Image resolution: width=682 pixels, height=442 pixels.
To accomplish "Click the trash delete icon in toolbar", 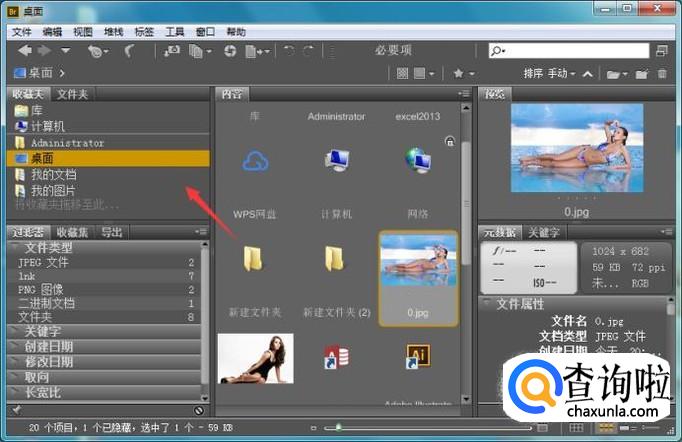I will (x=662, y=73).
